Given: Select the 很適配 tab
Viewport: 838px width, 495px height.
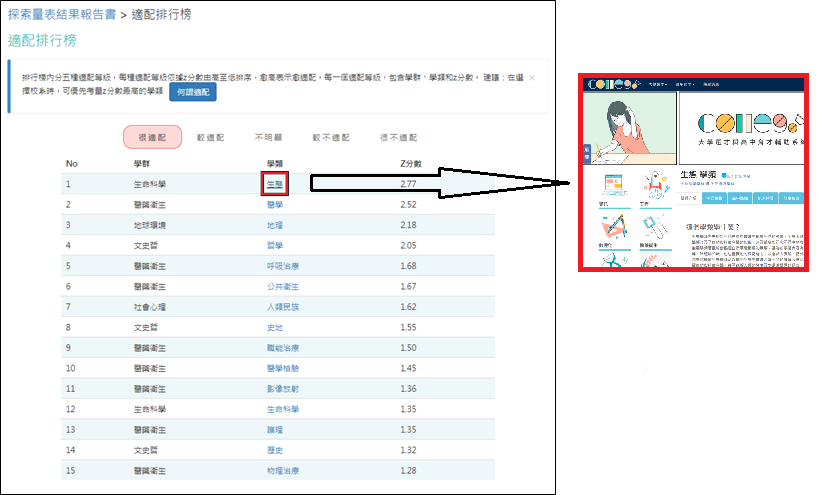Looking at the screenshot, I should pyautogui.click(x=152, y=137).
